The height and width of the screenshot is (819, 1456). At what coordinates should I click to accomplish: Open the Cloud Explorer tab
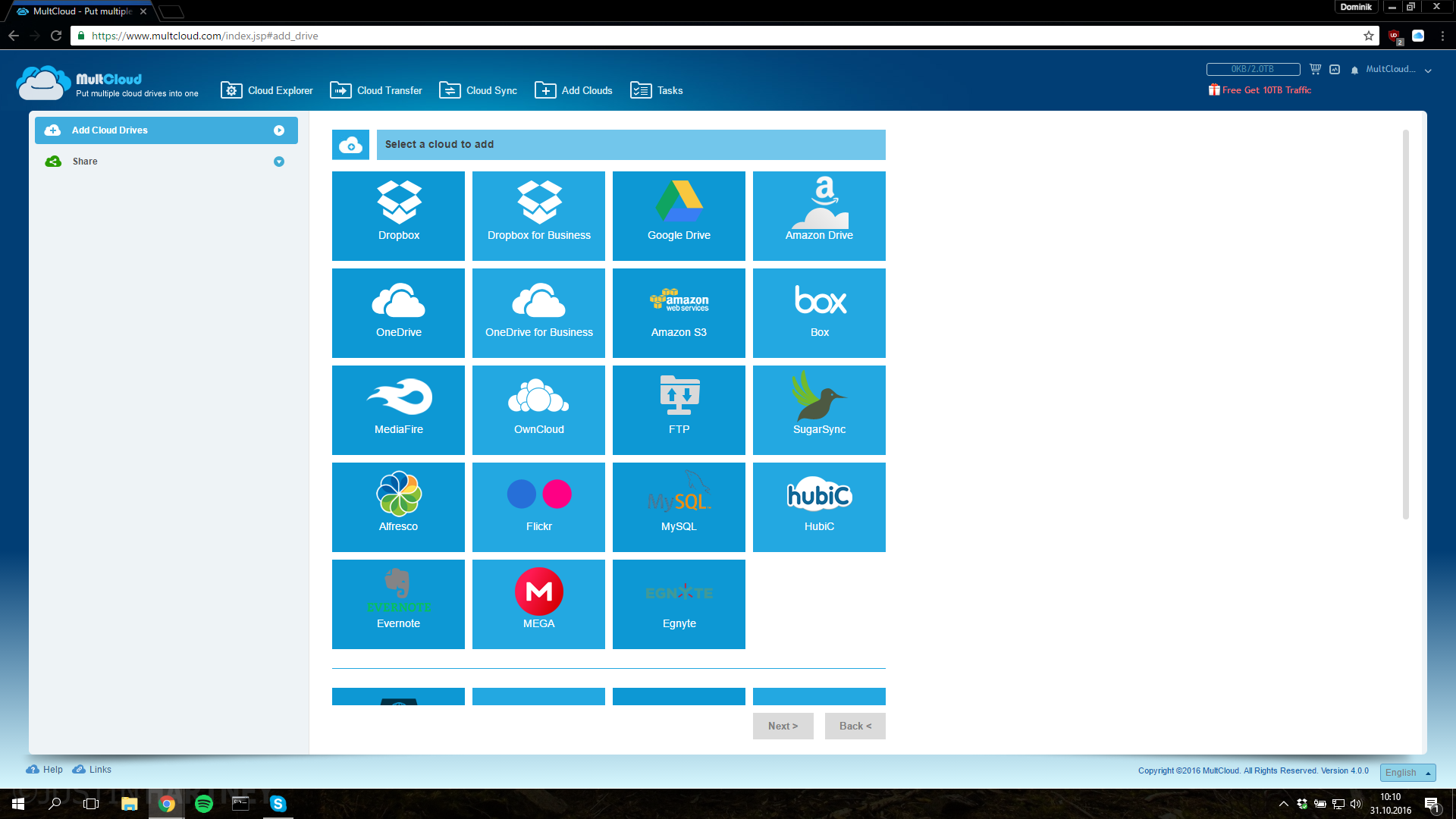point(267,90)
